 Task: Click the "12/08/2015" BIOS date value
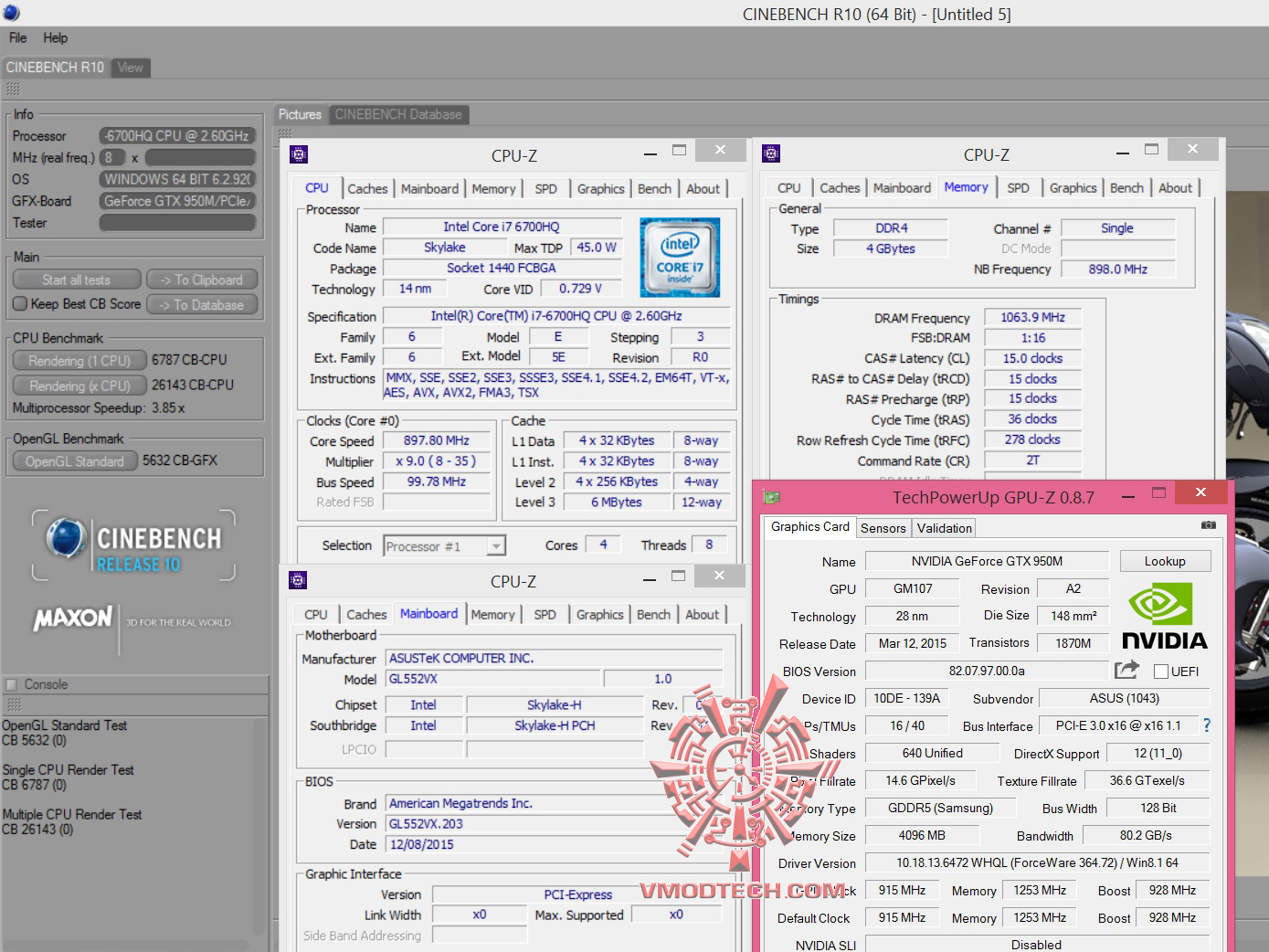click(x=555, y=844)
